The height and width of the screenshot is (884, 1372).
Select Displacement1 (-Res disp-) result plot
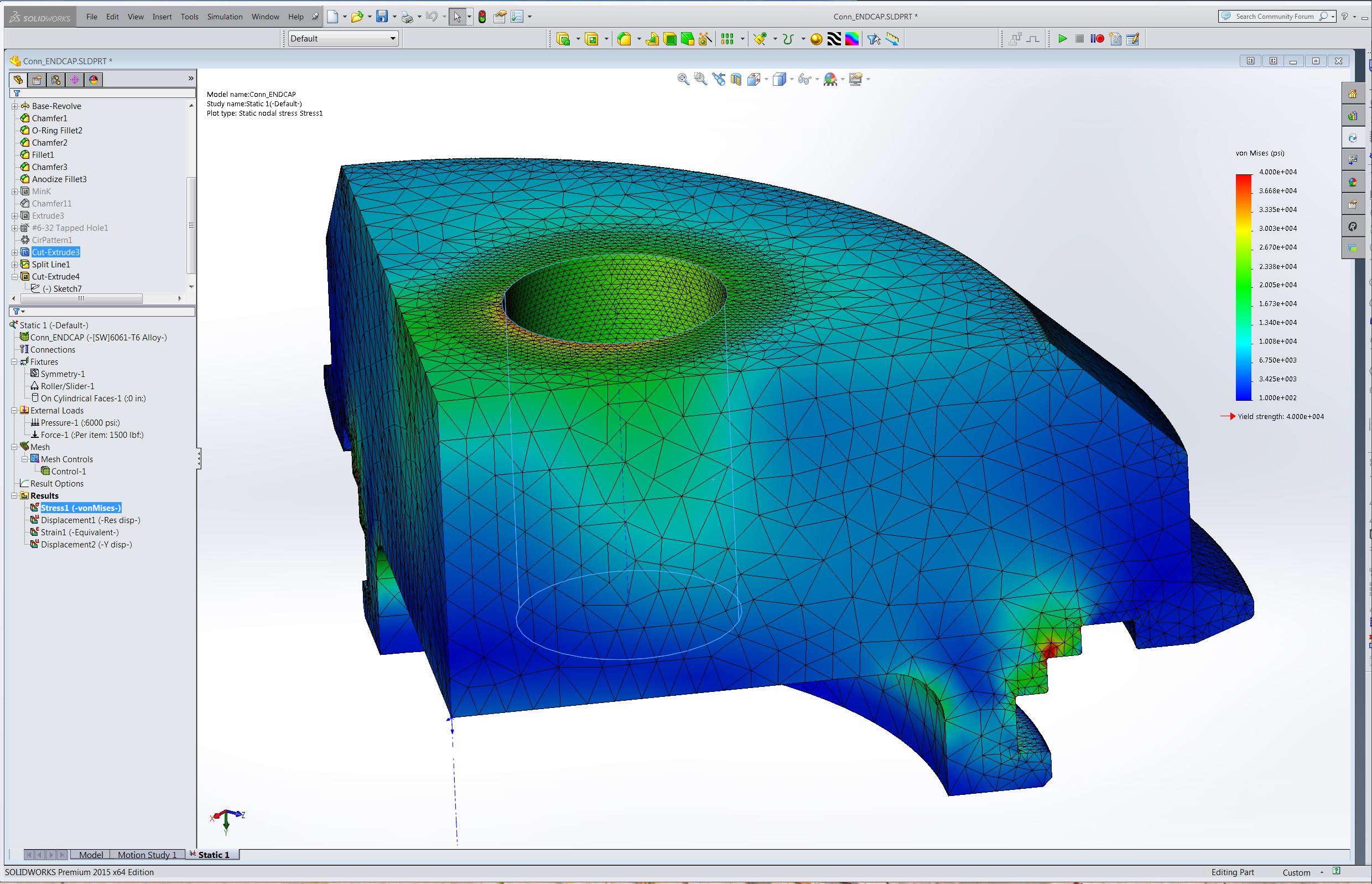click(90, 520)
